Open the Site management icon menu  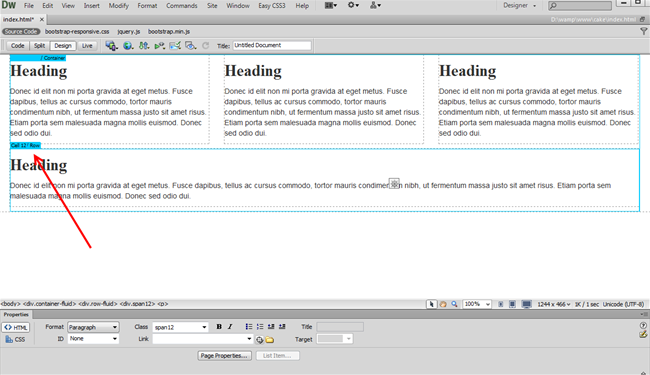point(375,5)
